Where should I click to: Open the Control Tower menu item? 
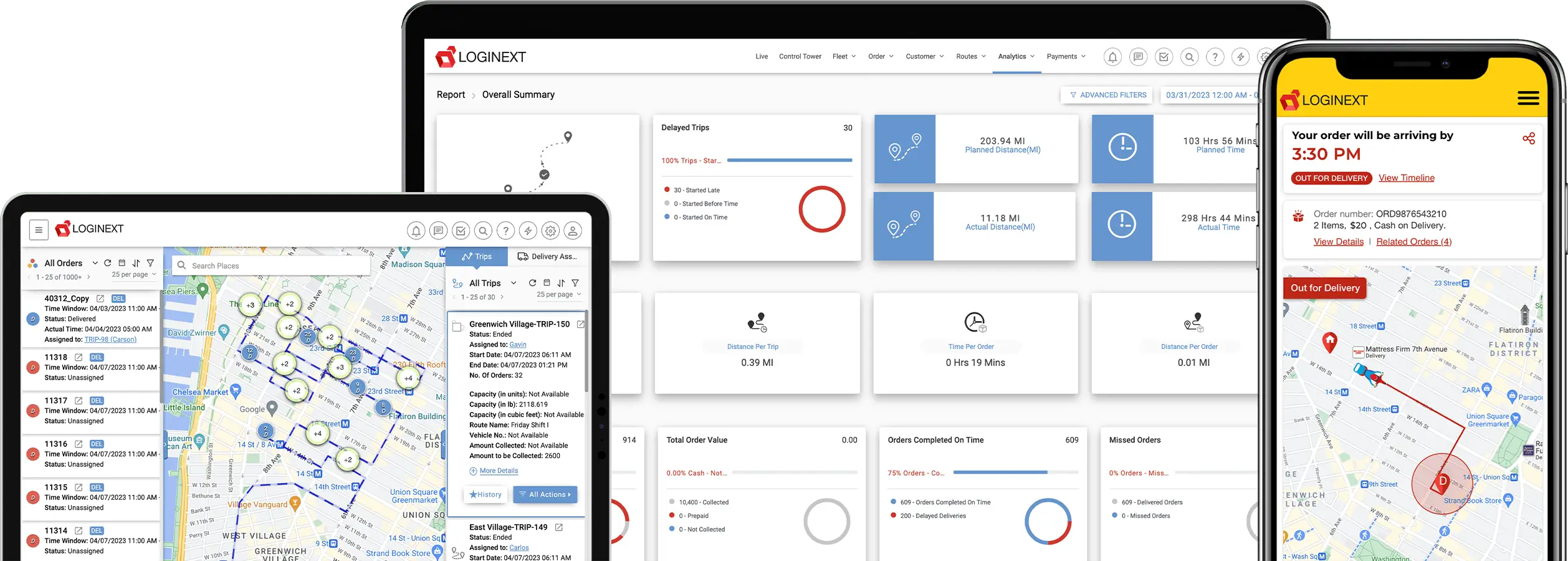point(800,57)
